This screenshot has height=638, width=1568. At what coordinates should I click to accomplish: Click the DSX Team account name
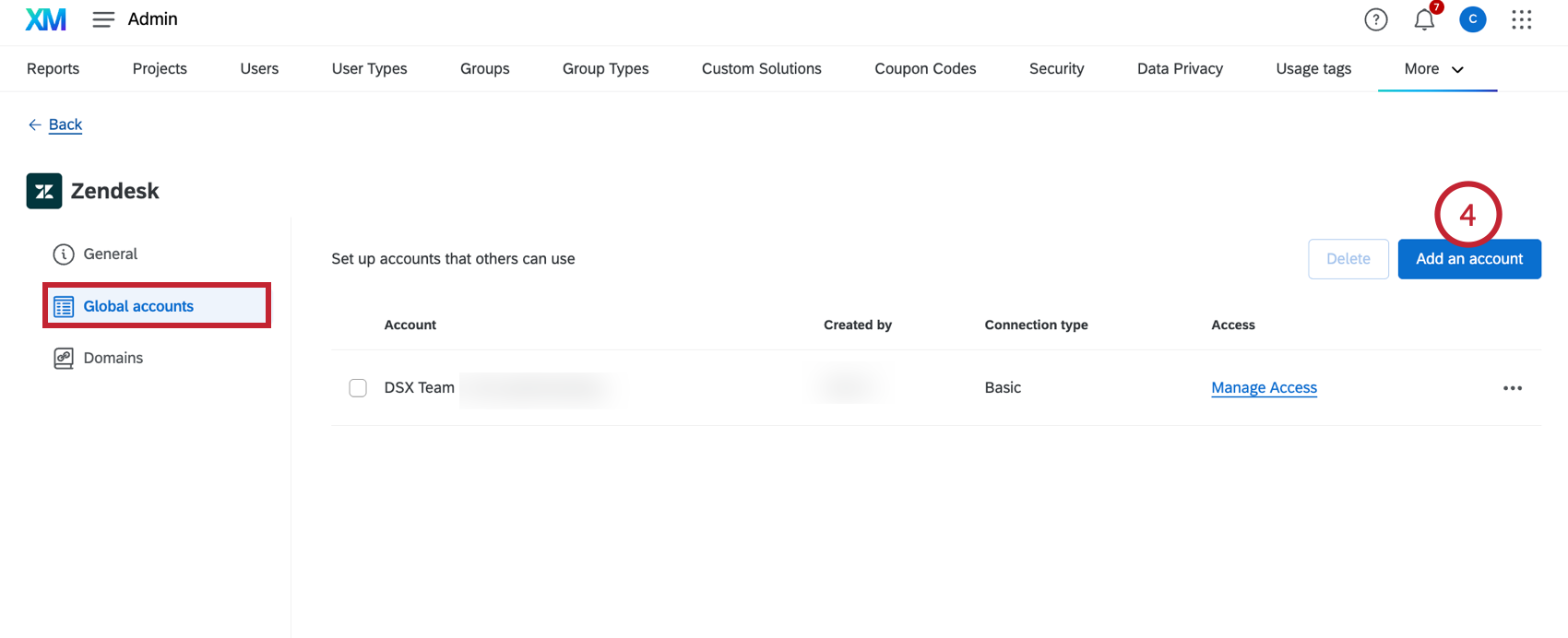pos(419,388)
